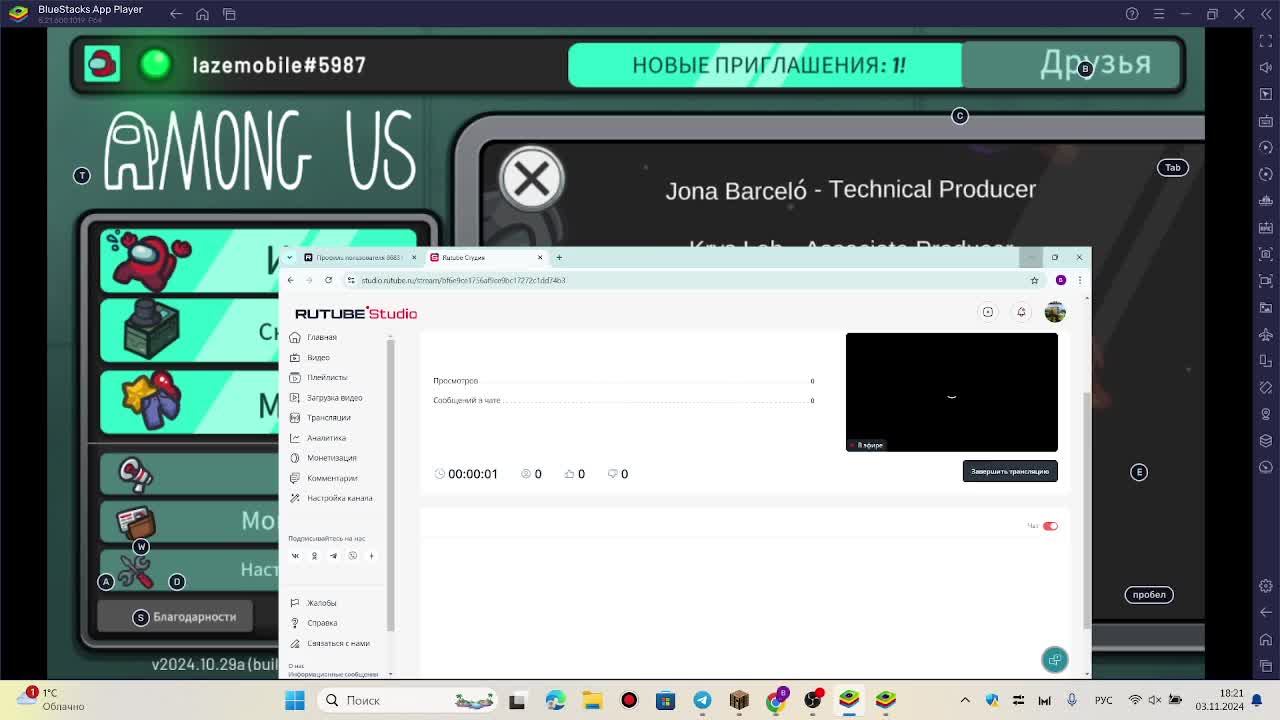Open the Rutube profile avatar
The width and height of the screenshot is (1280, 720).
click(1055, 312)
